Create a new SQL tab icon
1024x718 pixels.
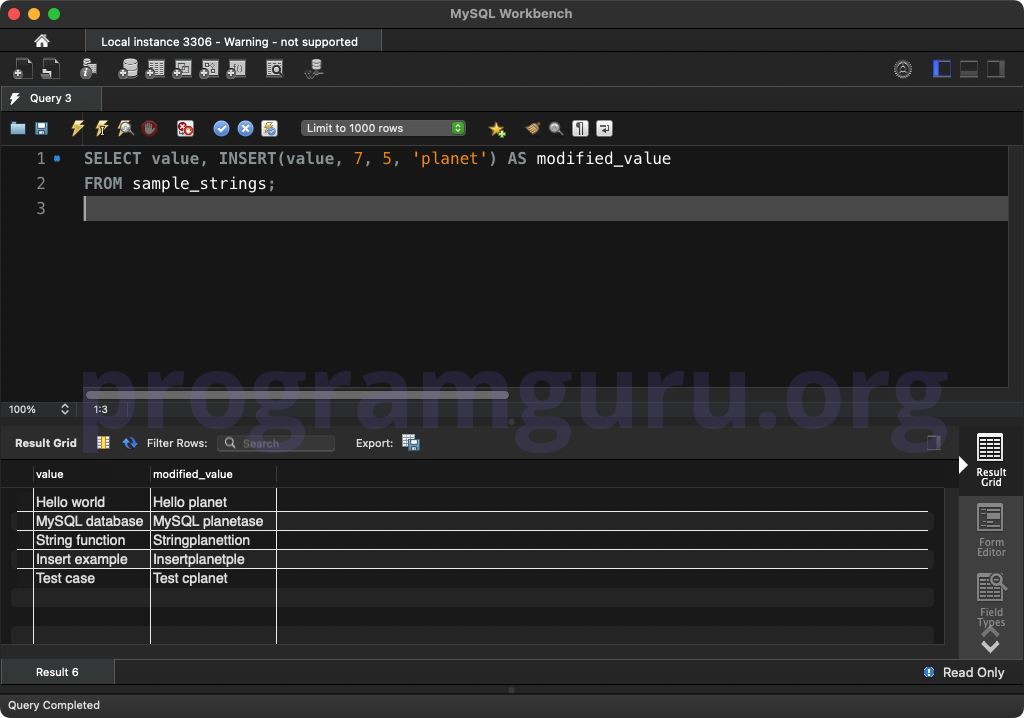23,69
